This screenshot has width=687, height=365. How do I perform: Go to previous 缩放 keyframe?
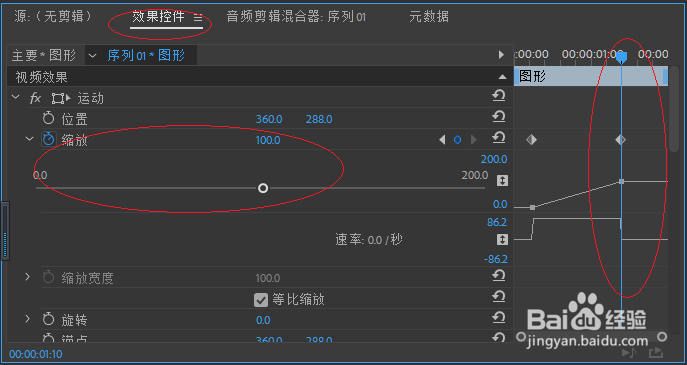pyautogui.click(x=442, y=140)
